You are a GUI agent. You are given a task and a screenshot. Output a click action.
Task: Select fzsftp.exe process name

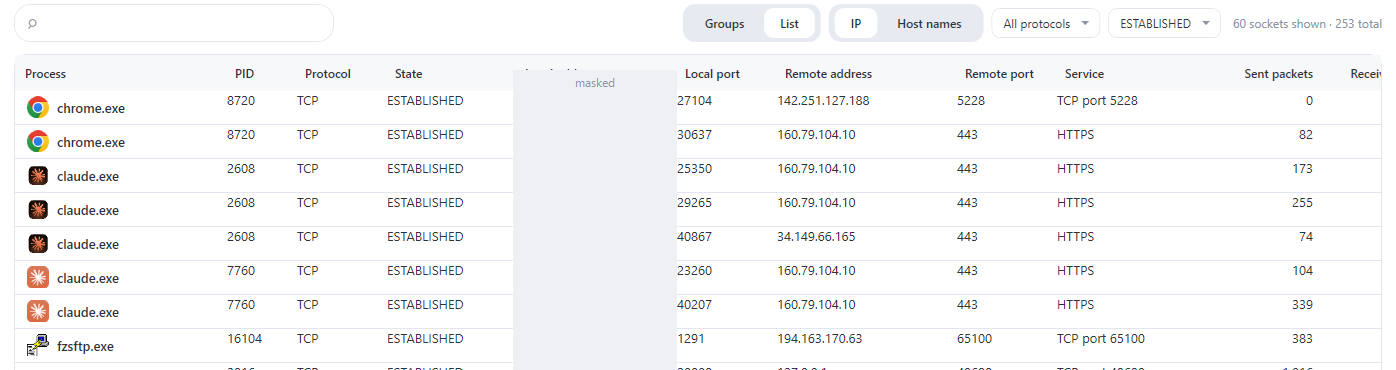pyautogui.click(x=85, y=347)
